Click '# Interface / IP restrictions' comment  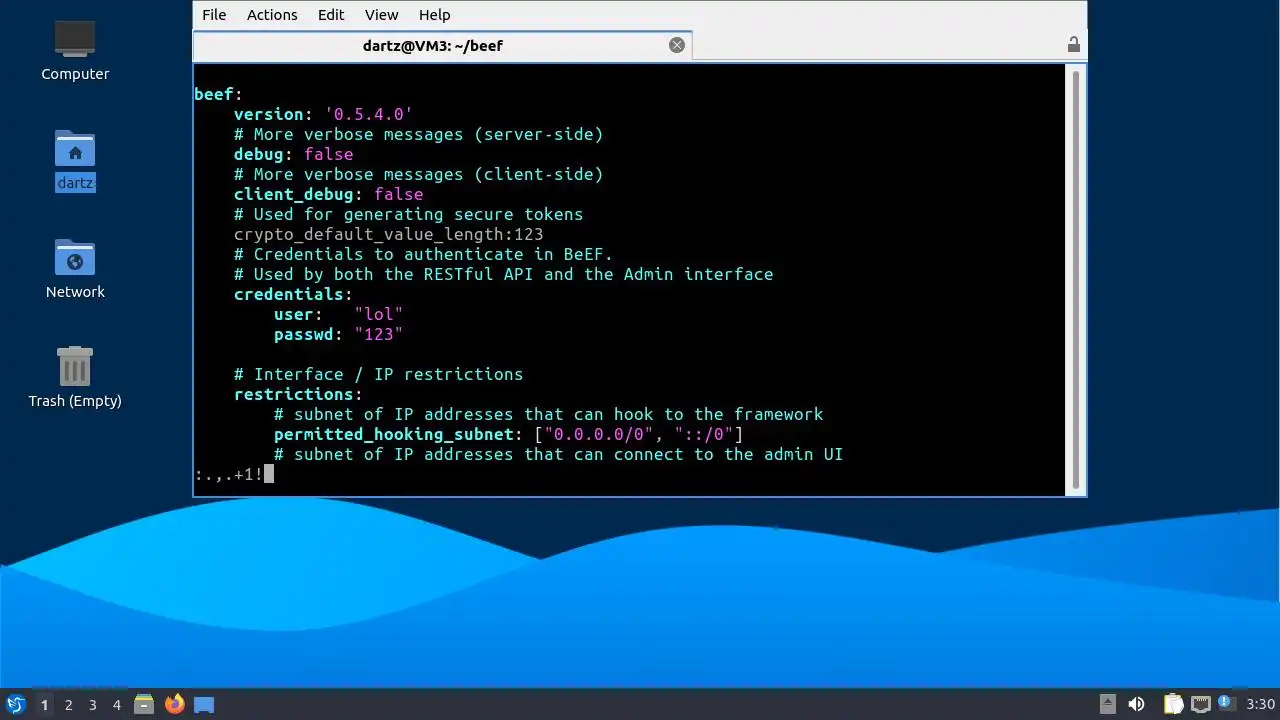coord(378,374)
